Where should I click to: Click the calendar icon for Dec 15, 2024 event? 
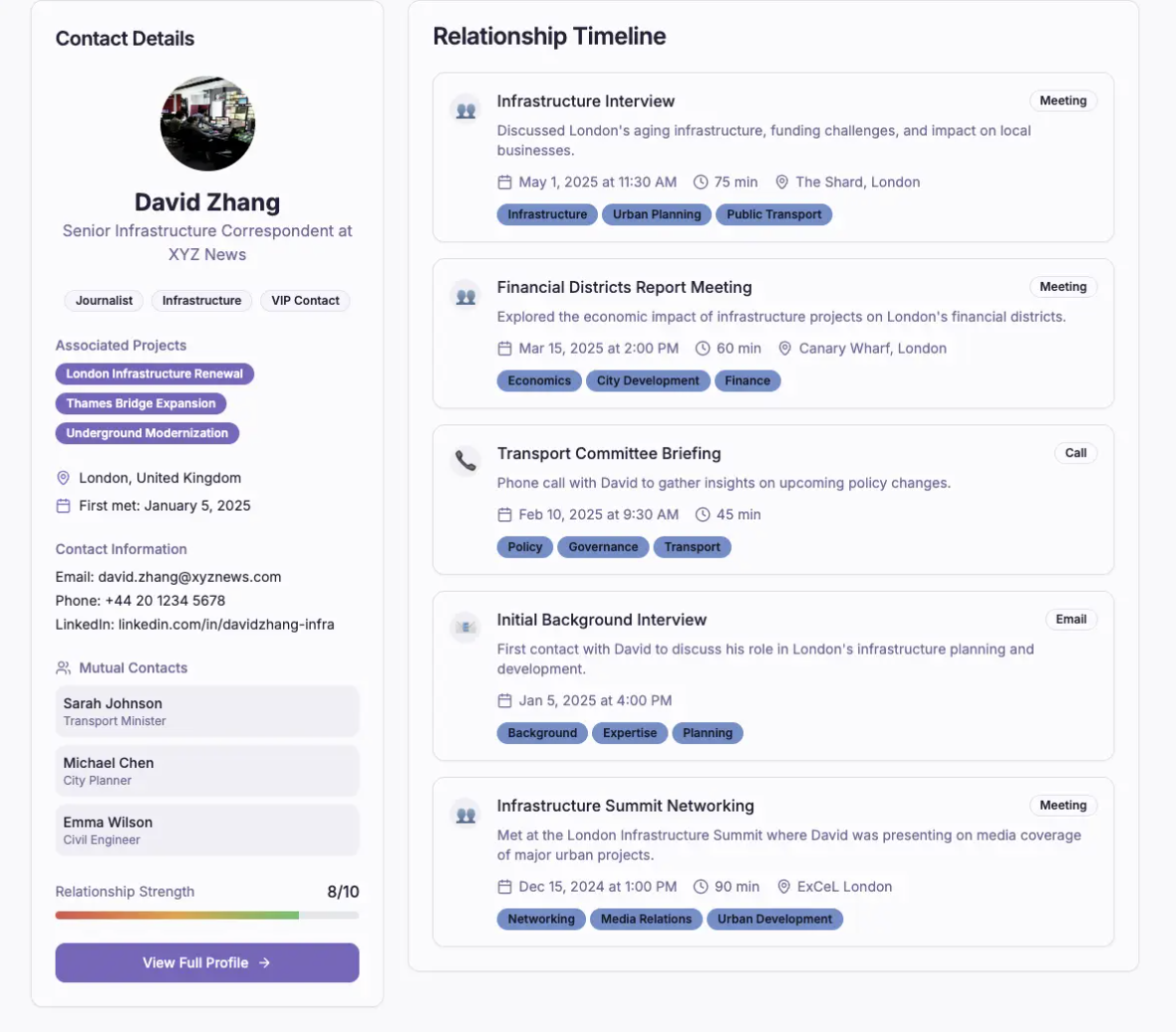click(x=504, y=887)
